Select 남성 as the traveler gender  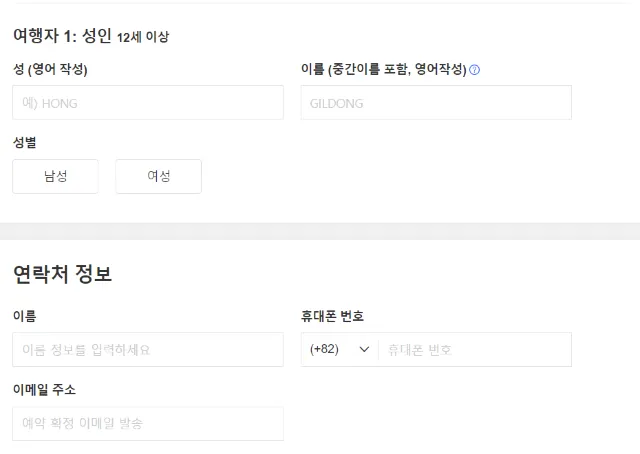(55, 176)
